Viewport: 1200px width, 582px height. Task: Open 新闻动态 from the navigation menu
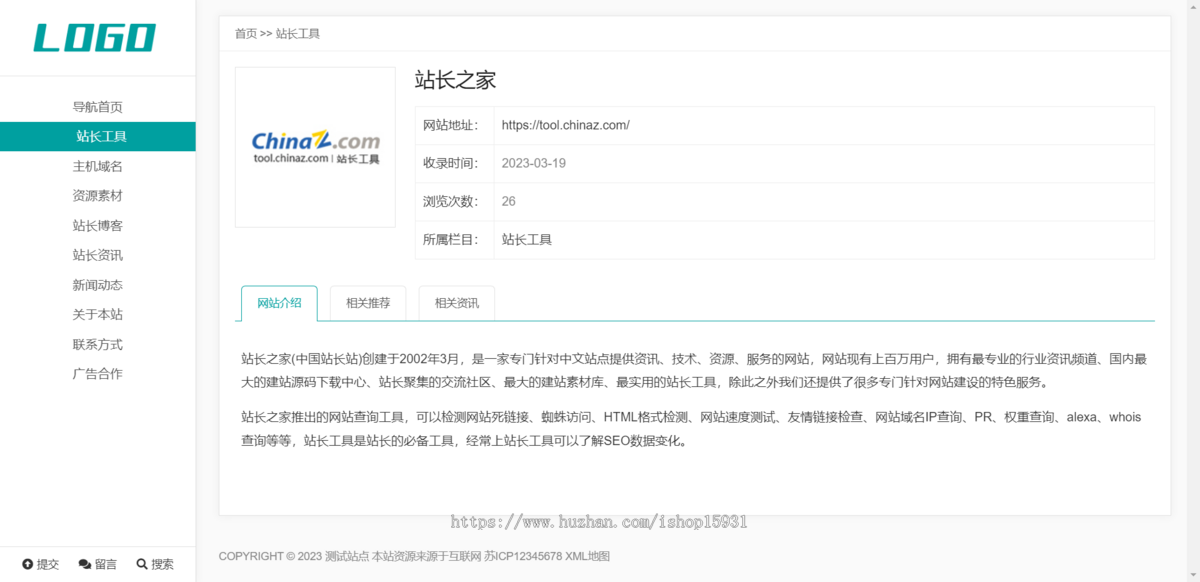[97, 284]
